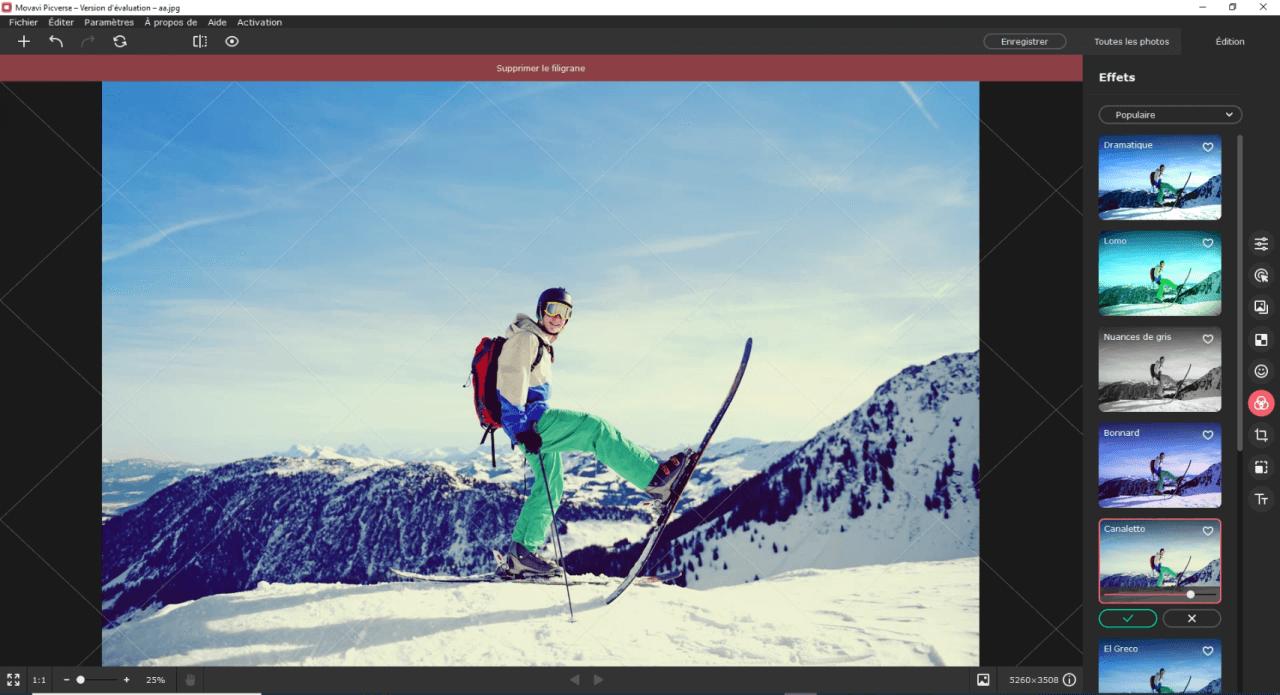Favorite the Lomo effect

(x=1207, y=243)
